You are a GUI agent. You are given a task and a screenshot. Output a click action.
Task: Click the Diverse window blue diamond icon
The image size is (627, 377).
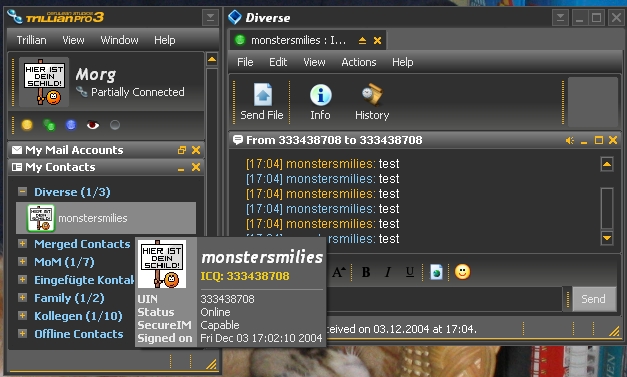pyautogui.click(x=235, y=17)
